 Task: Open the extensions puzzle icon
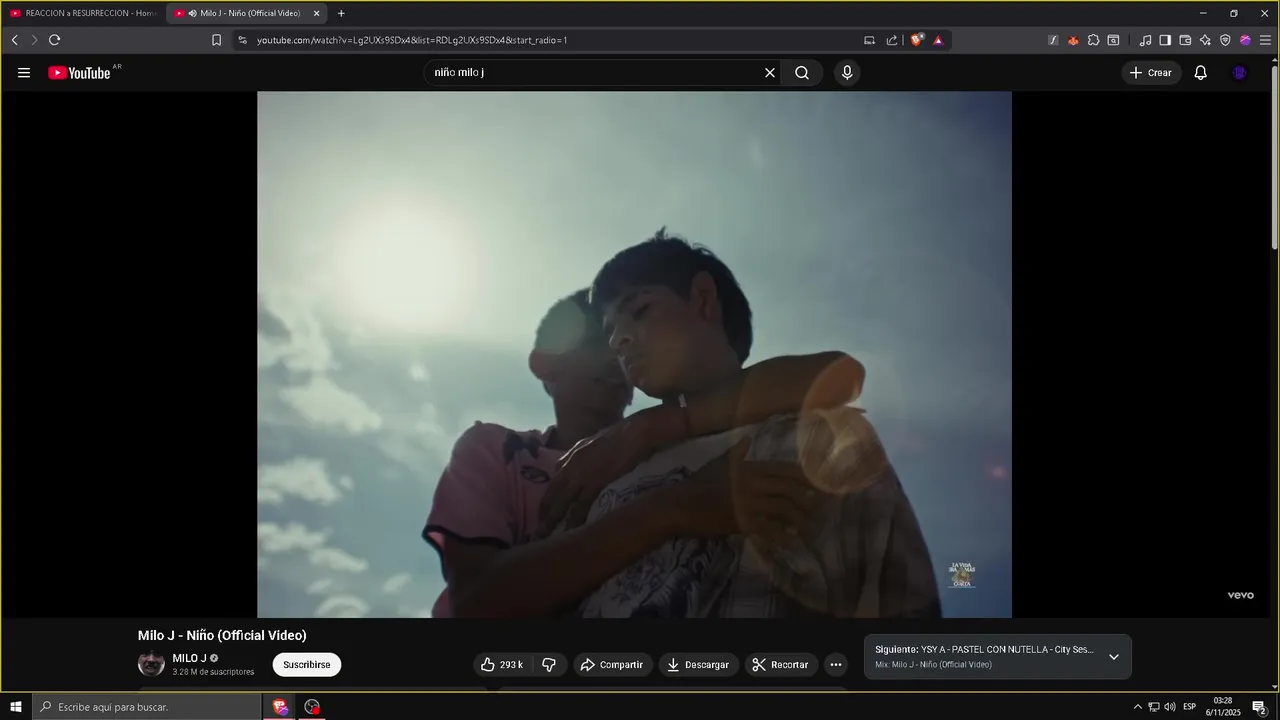[x=1093, y=40]
